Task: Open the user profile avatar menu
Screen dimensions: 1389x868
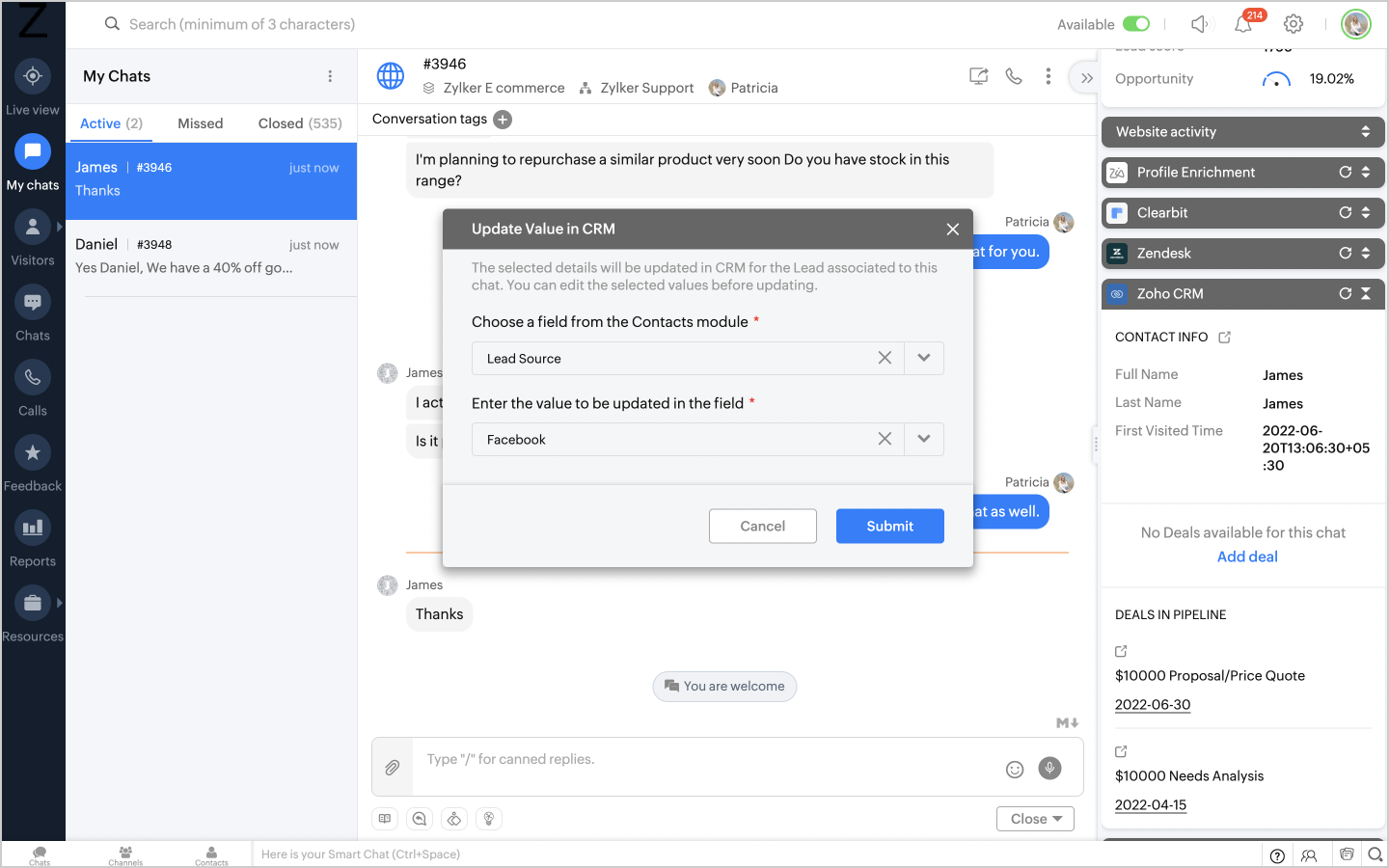Action: coord(1356,24)
